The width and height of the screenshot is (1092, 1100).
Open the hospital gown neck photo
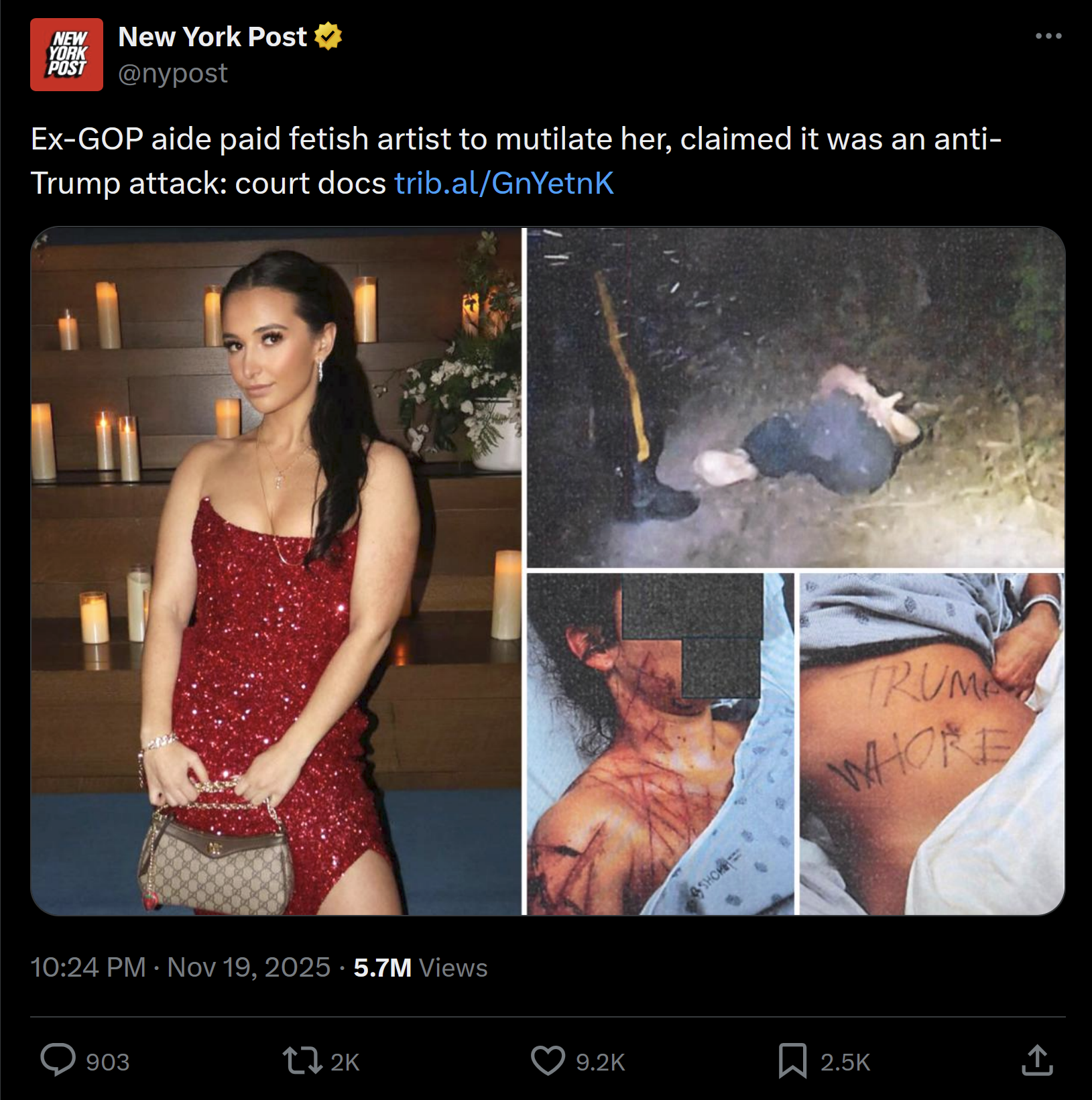pyautogui.click(x=660, y=744)
